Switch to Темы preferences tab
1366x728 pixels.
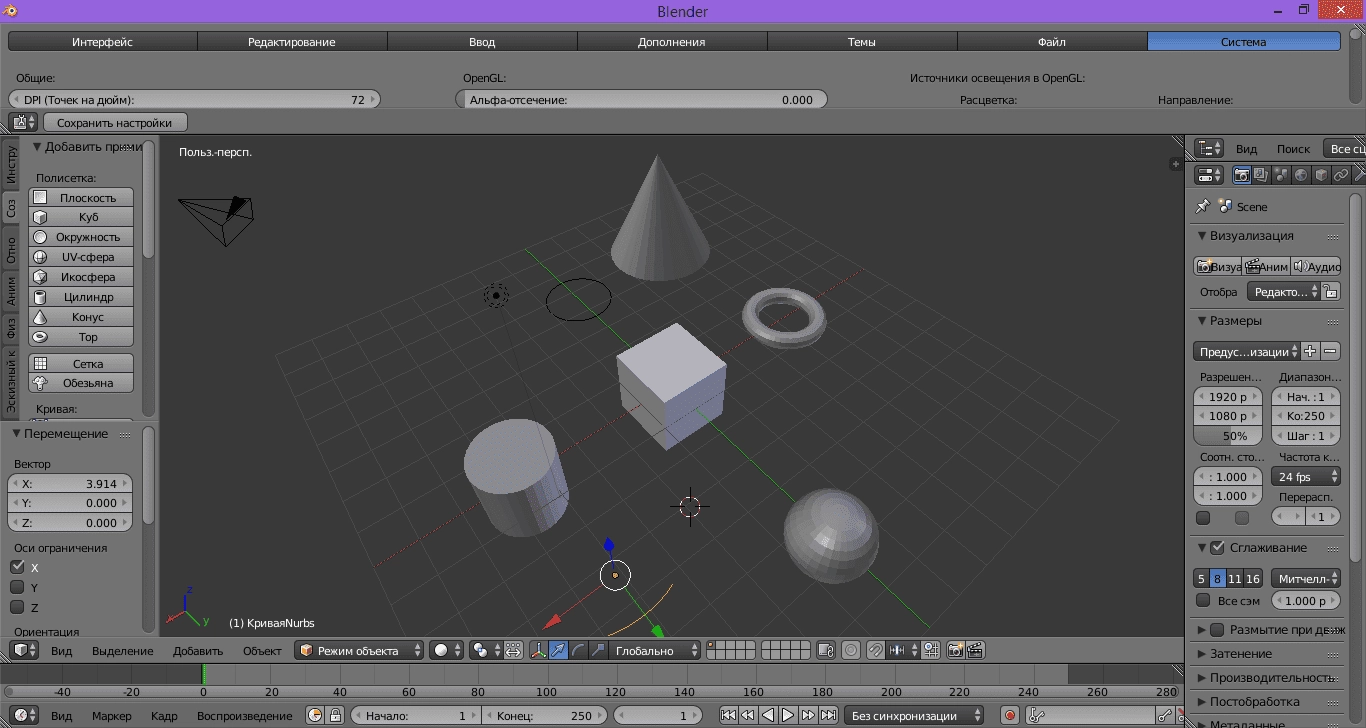coord(862,42)
